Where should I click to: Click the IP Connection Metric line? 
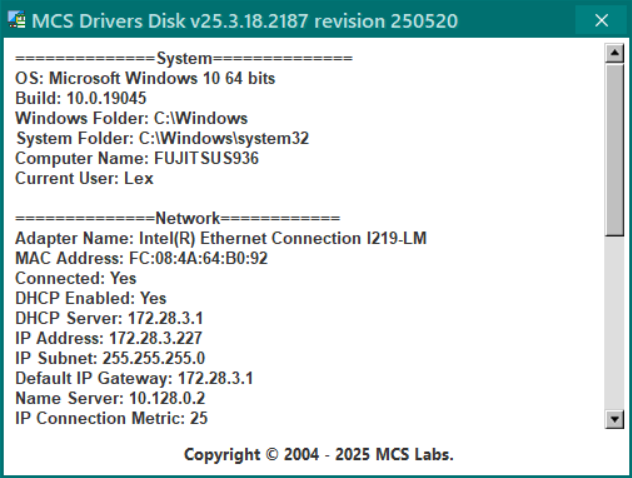[x=111, y=418]
